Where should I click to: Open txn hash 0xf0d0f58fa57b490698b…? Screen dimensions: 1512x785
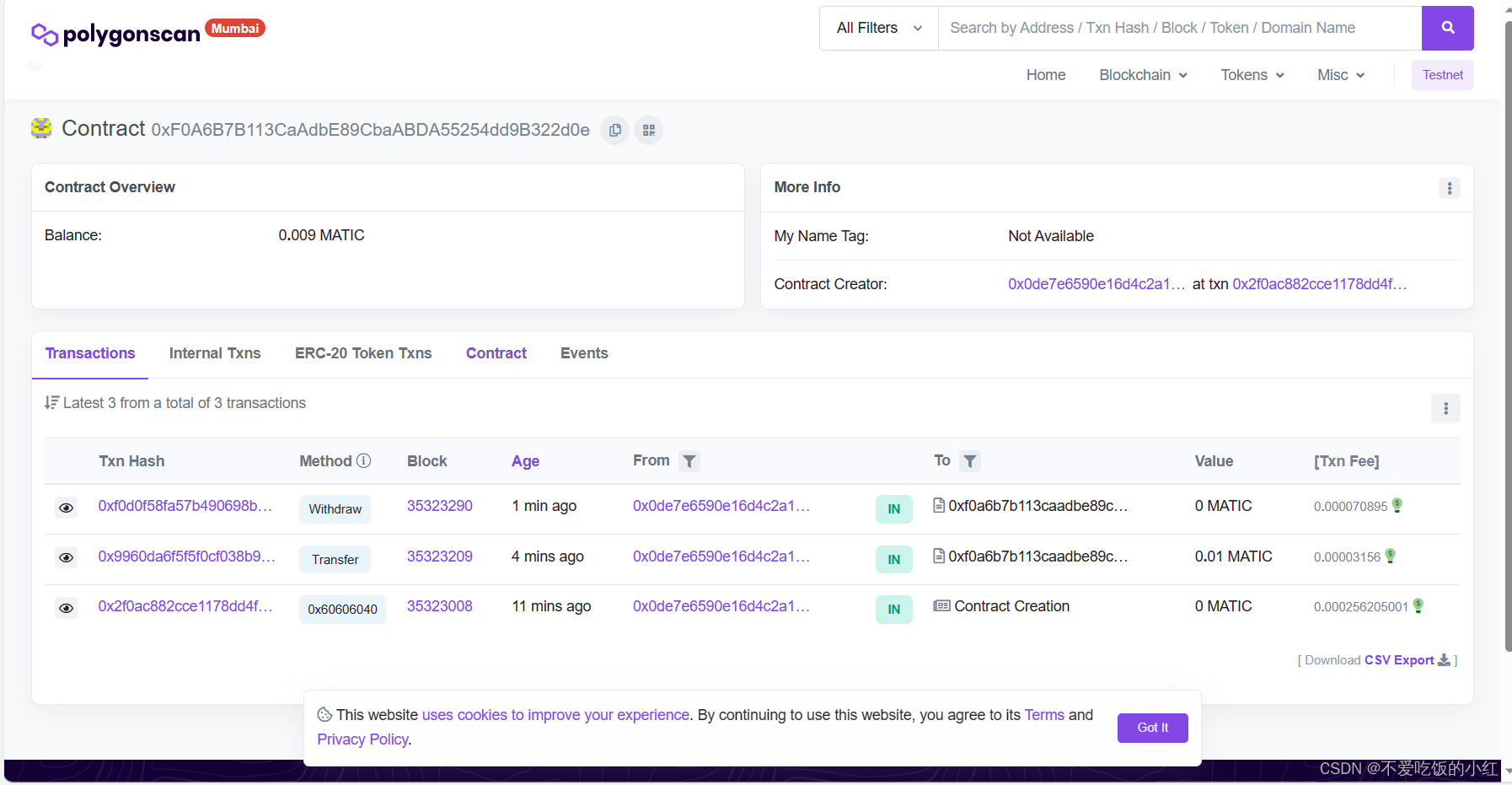click(x=185, y=506)
